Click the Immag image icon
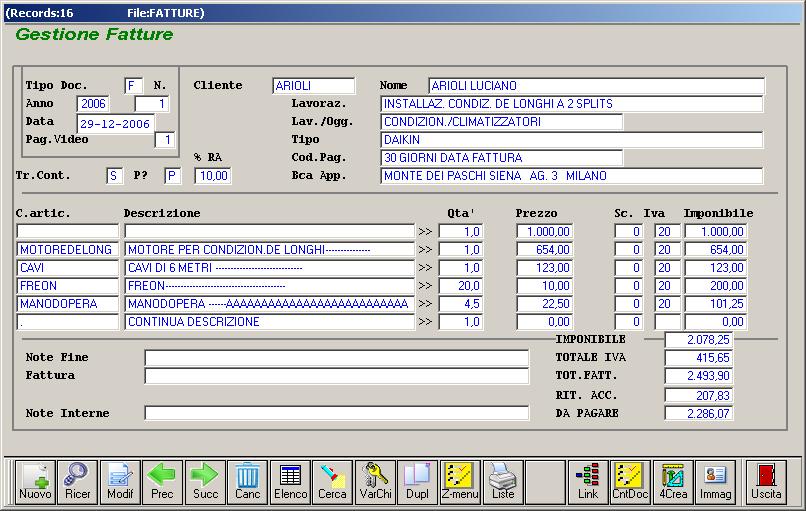This screenshot has width=806, height=511. tap(715, 481)
